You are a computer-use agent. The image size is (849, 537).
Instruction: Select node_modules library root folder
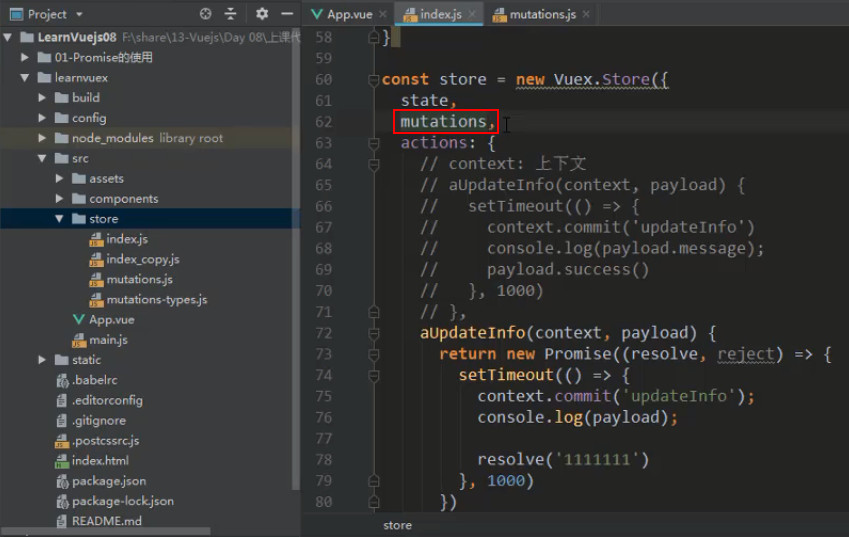point(147,138)
